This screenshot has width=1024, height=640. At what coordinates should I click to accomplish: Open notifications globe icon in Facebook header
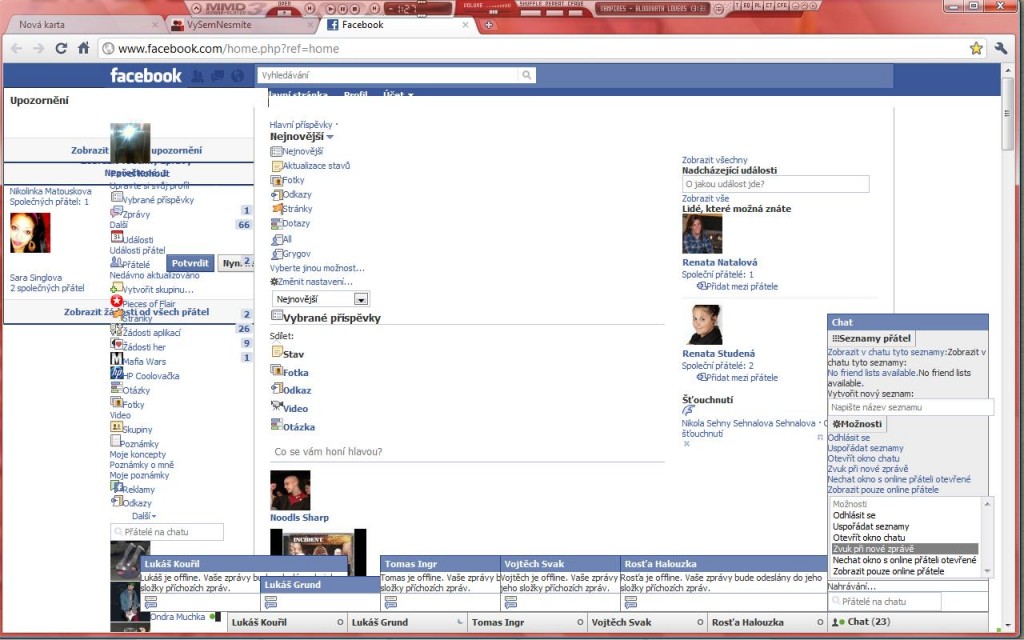coord(238,76)
